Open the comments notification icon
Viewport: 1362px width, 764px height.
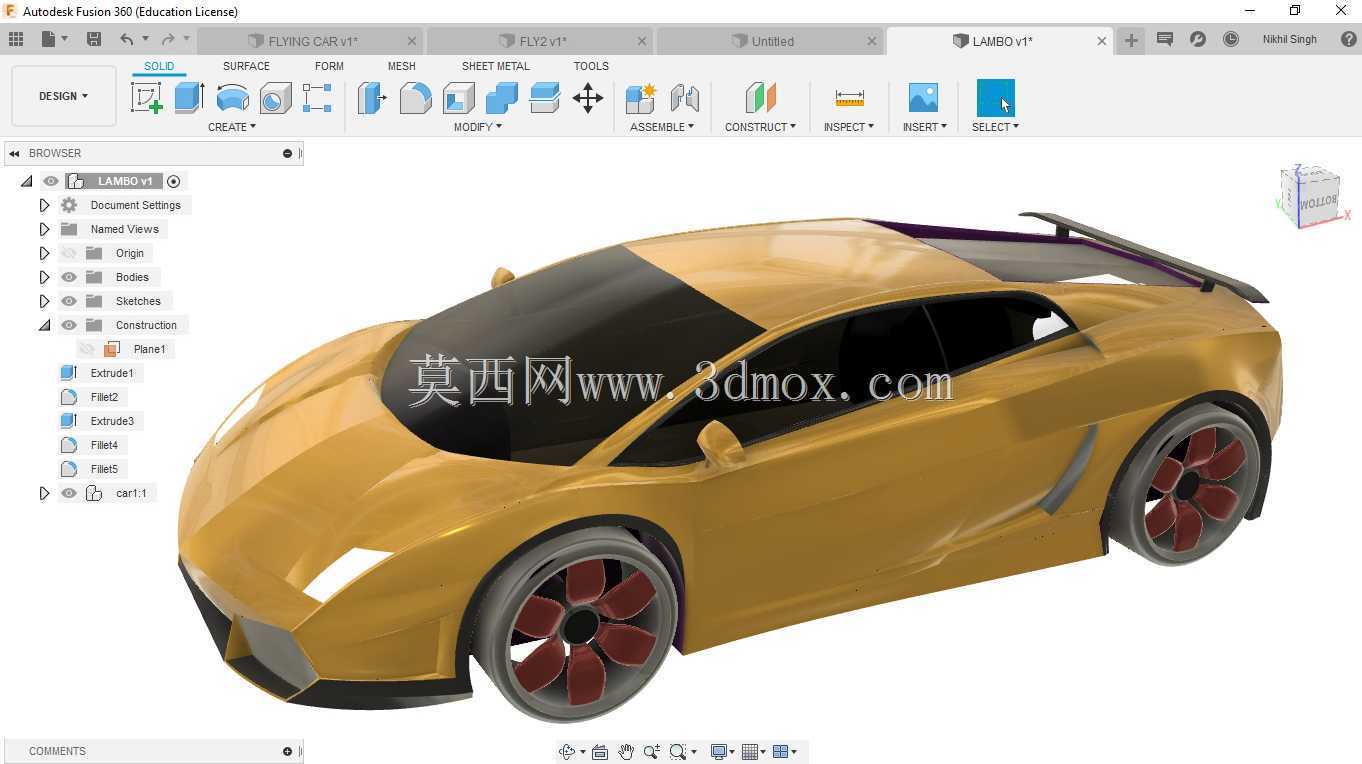pos(1165,39)
